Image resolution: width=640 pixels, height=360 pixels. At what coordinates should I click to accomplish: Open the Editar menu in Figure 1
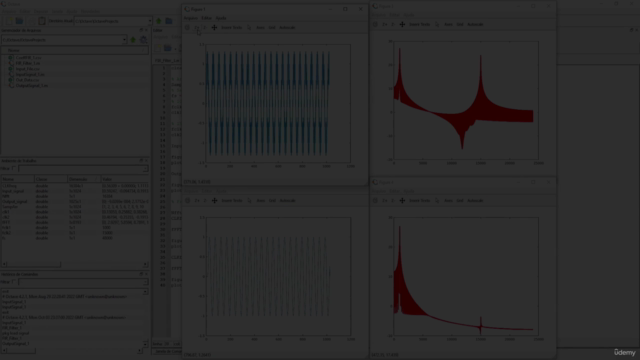pyautogui.click(x=207, y=18)
